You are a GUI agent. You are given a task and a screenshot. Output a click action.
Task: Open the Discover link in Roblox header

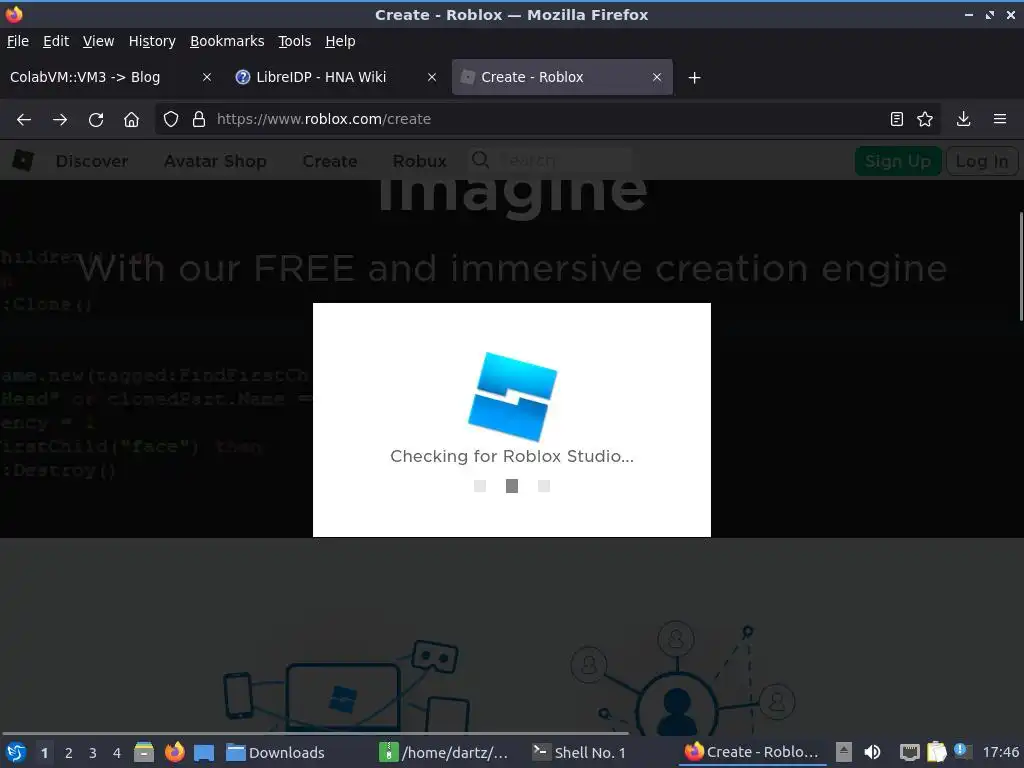coord(91,161)
